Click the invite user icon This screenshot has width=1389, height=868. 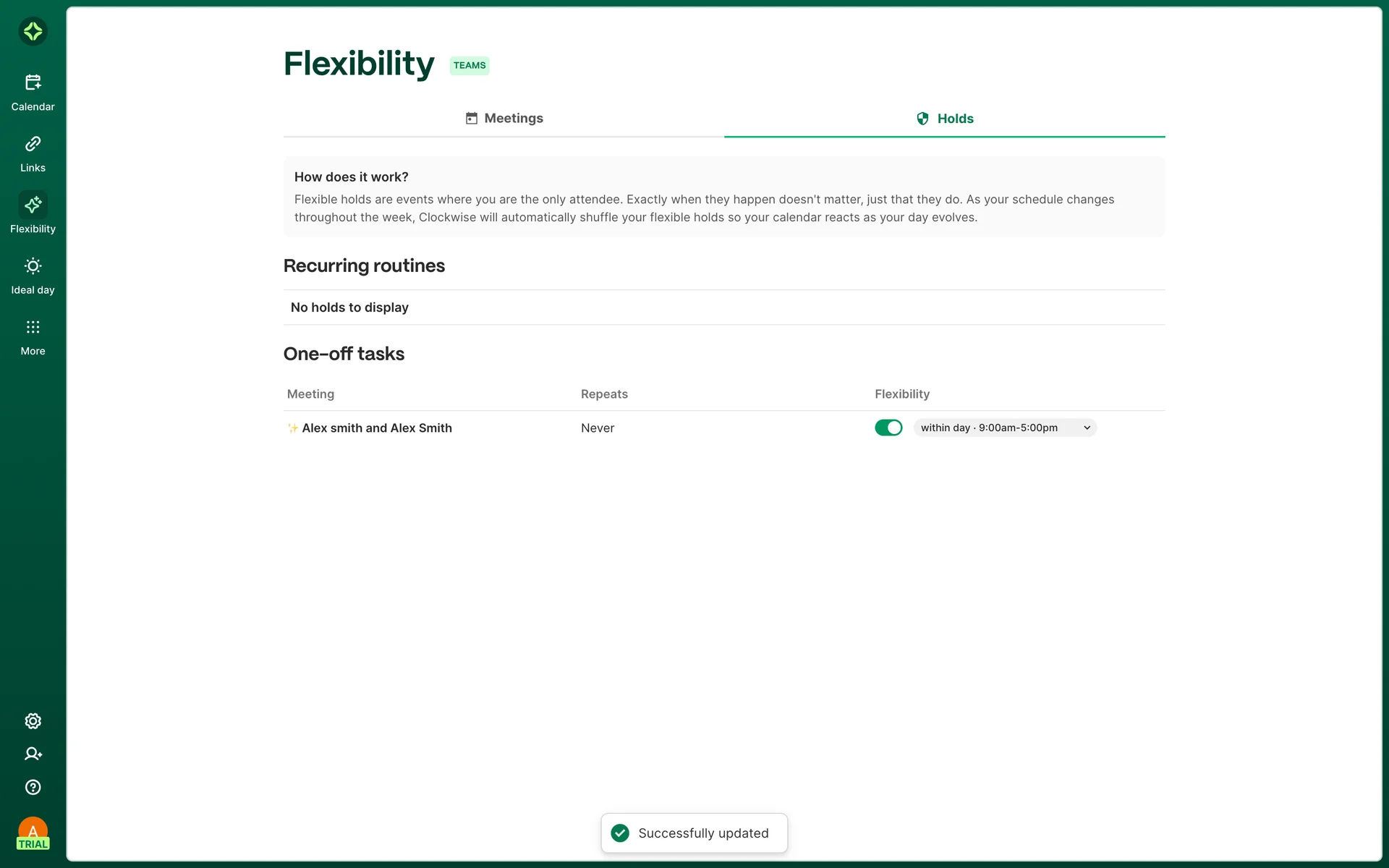click(x=33, y=754)
